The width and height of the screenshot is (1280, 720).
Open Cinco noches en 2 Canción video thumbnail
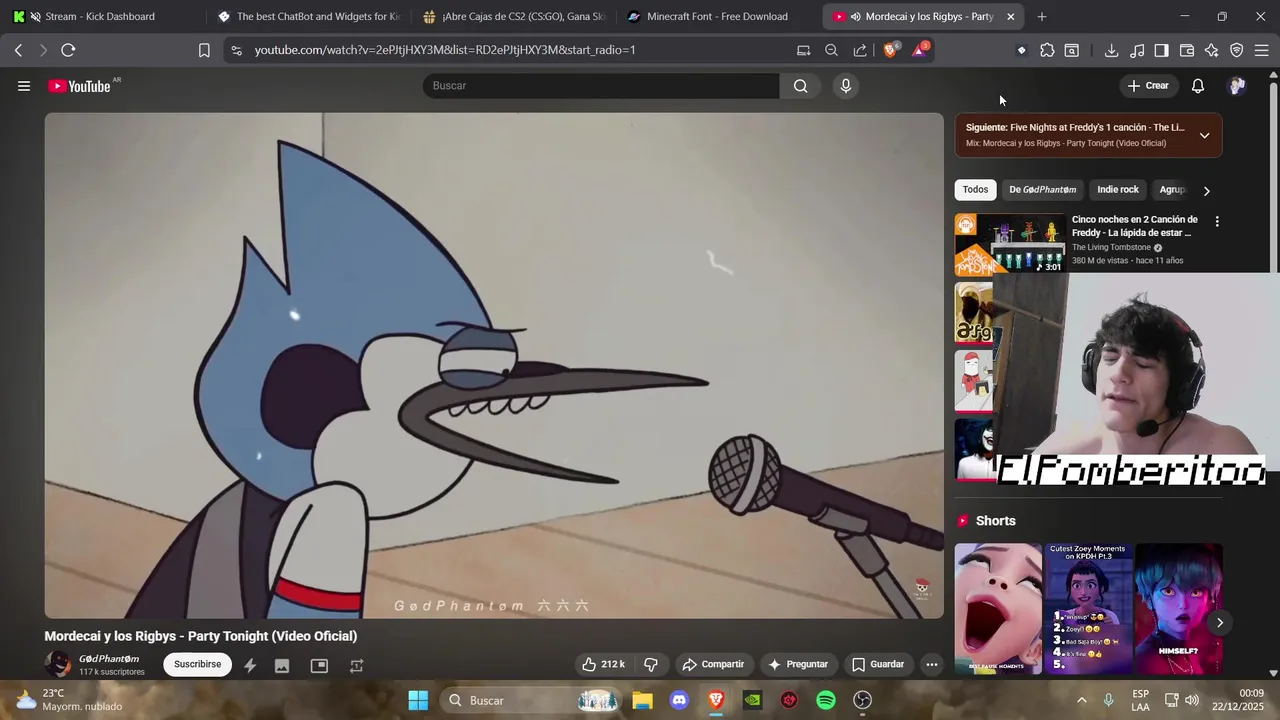coord(1009,243)
